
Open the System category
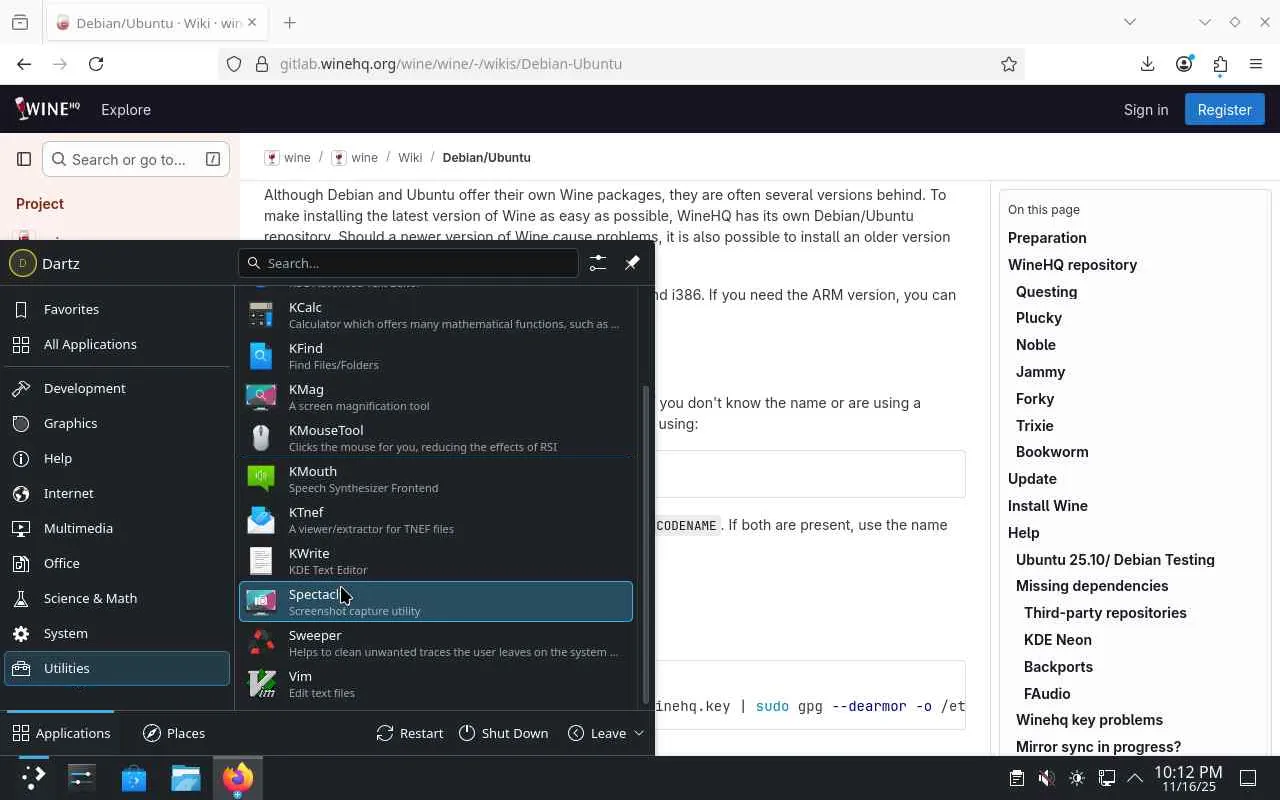[x=117, y=633]
